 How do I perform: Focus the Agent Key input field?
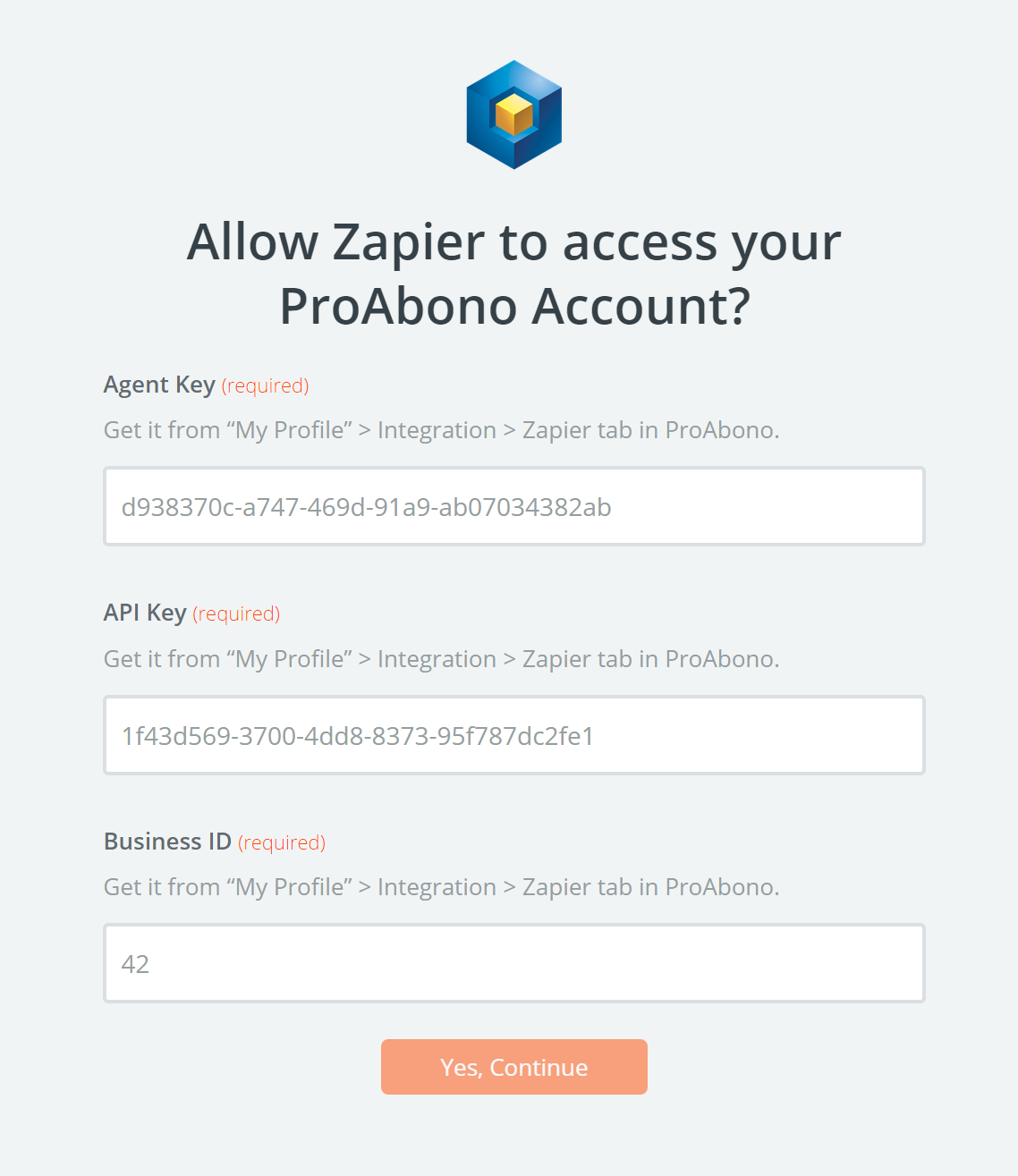[513, 506]
